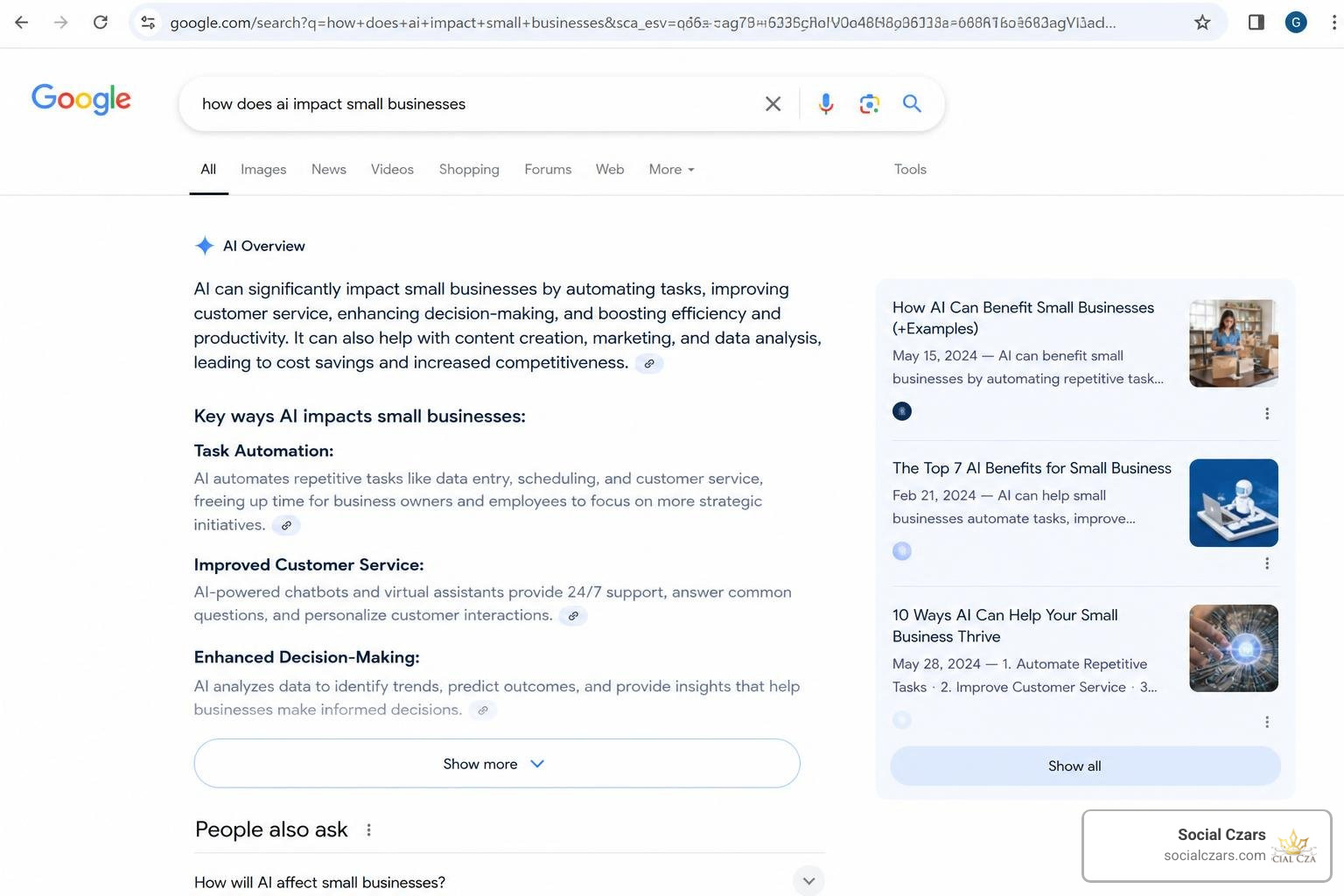Image resolution: width=1344 pixels, height=896 pixels.
Task: Open thumbnail of hand touching glowing sphere
Action: coord(1234,648)
